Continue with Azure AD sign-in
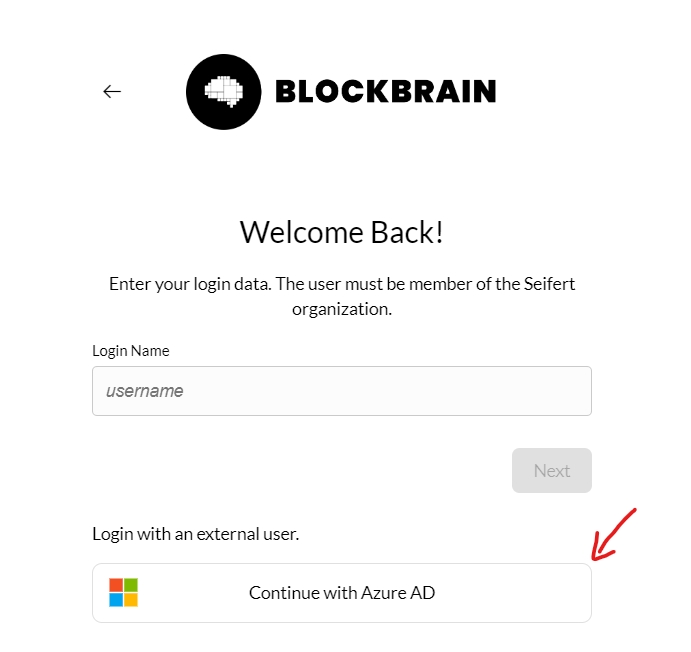Screen dimensions: 691x652 pyautogui.click(x=342, y=593)
